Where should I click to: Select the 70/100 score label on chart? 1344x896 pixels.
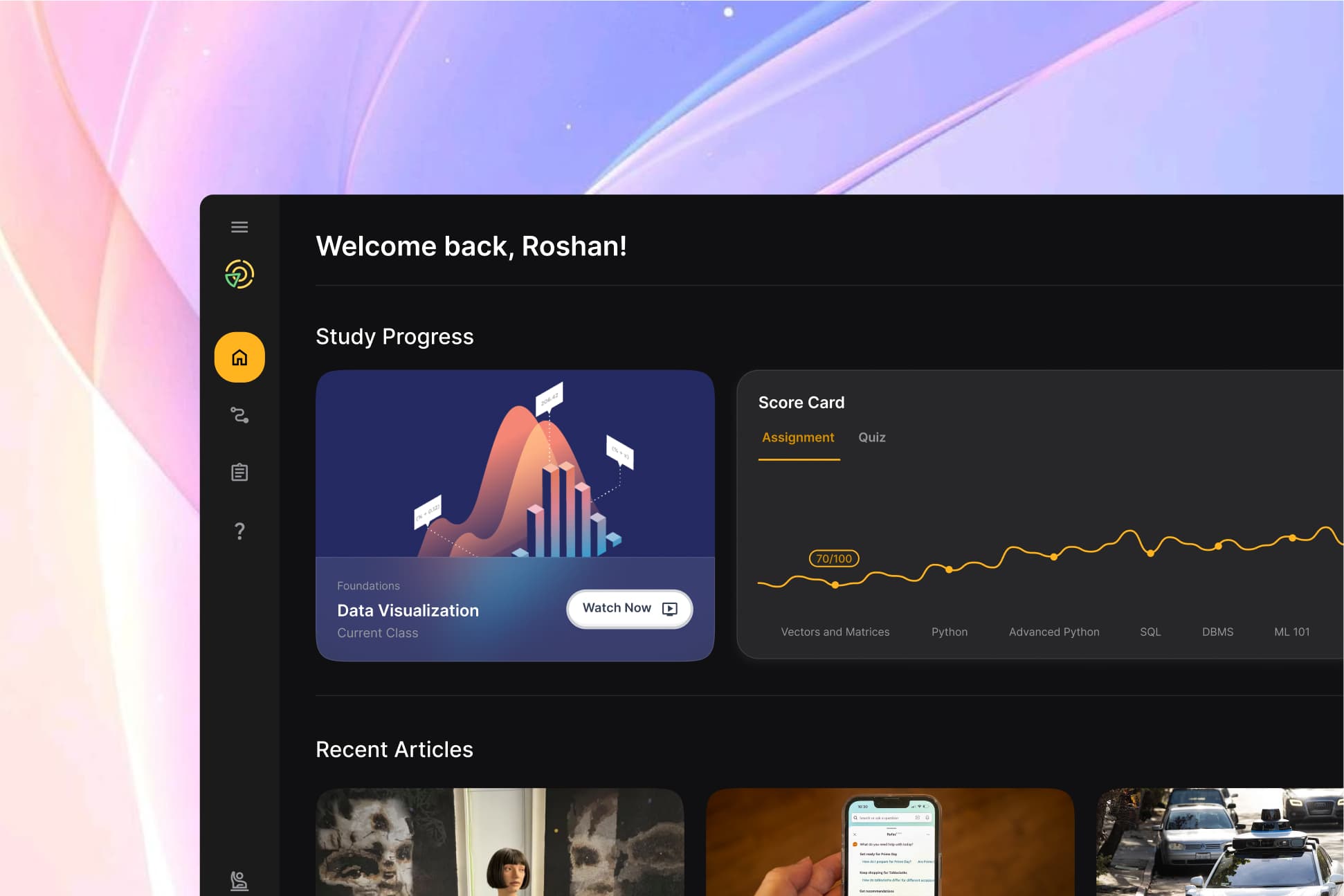click(834, 558)
